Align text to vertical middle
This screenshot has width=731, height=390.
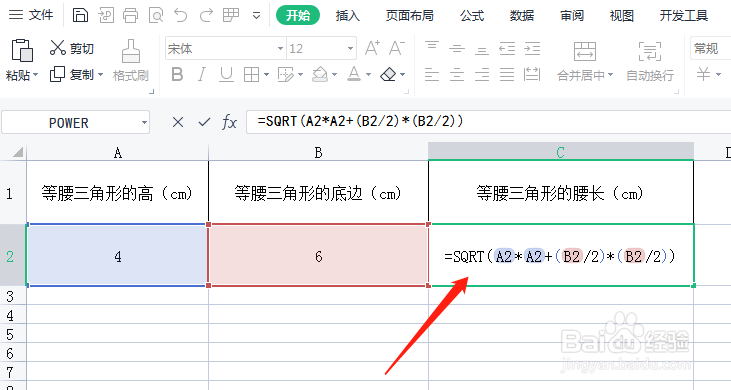point(457,48)
